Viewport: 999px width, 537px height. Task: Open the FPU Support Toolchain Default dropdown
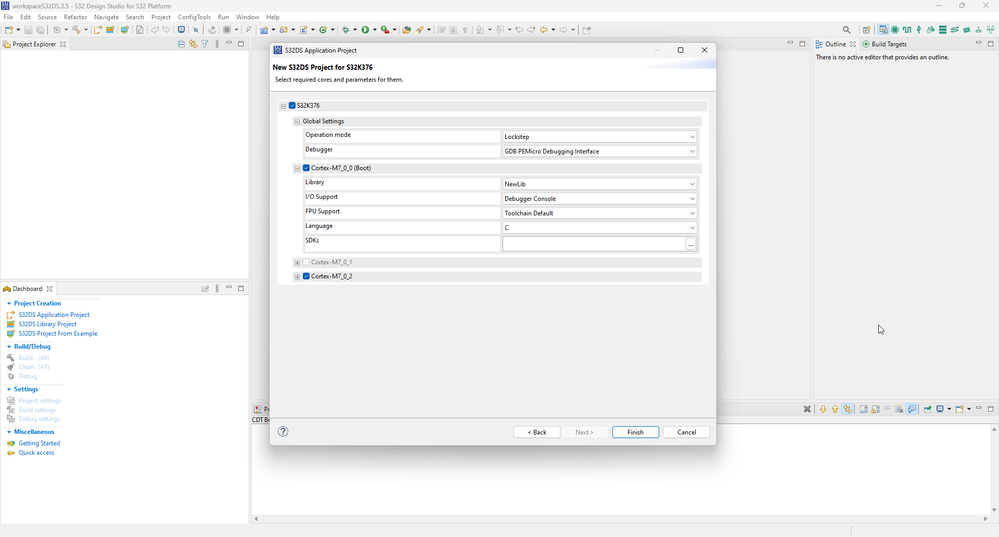click(599, 213)
